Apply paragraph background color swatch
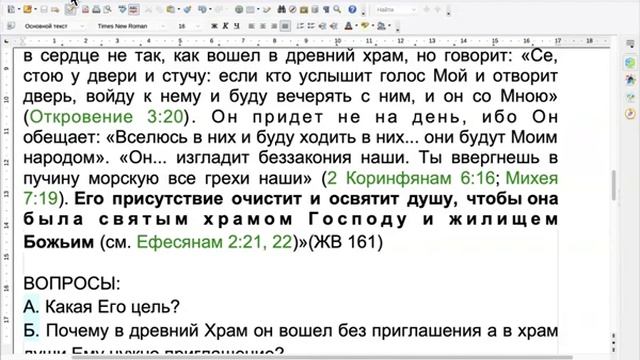 pos(381,26)
